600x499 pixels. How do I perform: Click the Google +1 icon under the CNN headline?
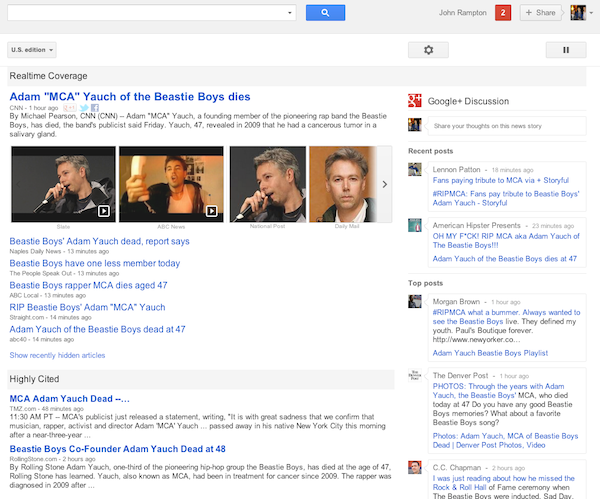coord(70,108)
